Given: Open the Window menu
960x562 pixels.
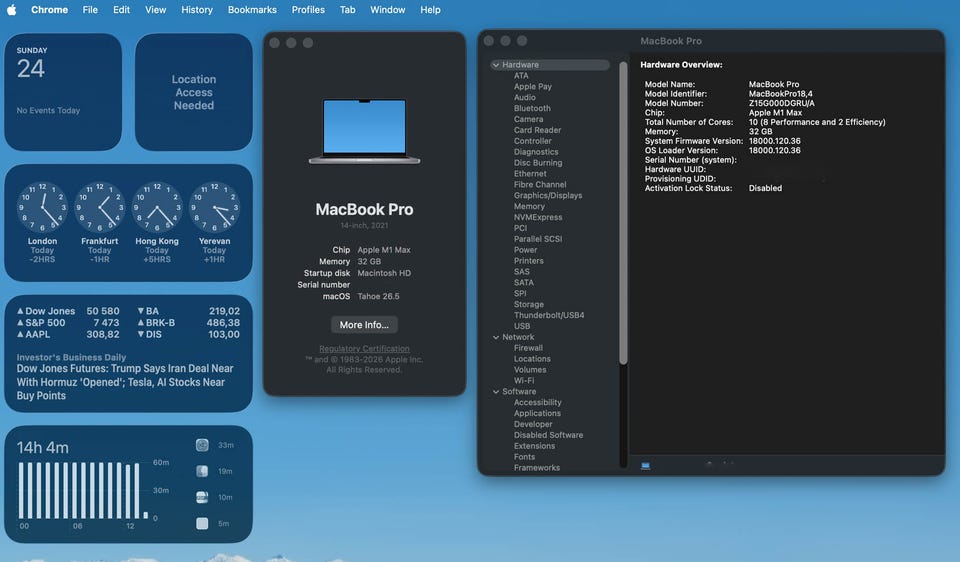Looking at the screenshot, I should click(x=388, y=10).
